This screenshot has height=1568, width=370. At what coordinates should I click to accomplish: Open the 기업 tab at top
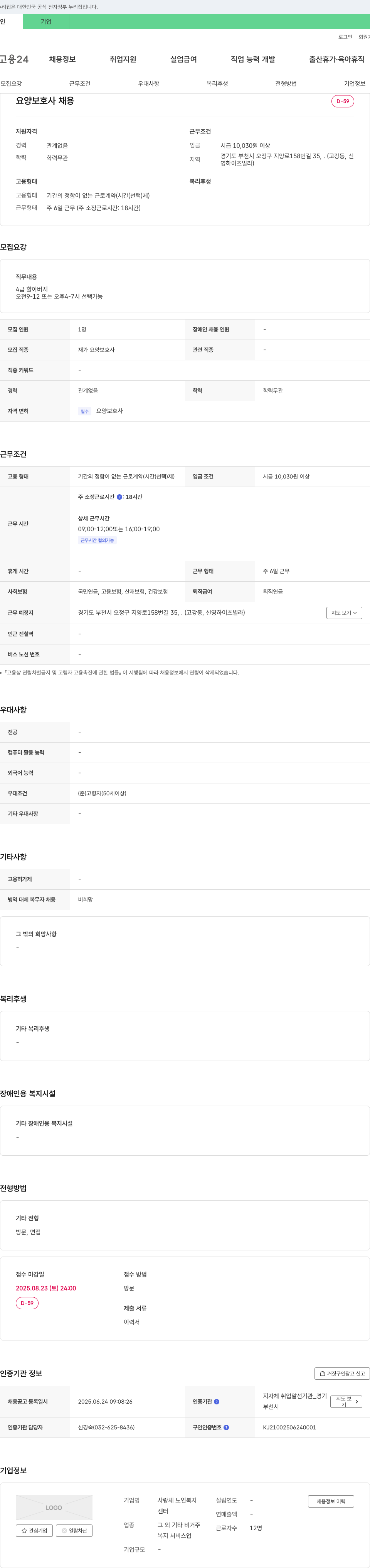[46, 21]
